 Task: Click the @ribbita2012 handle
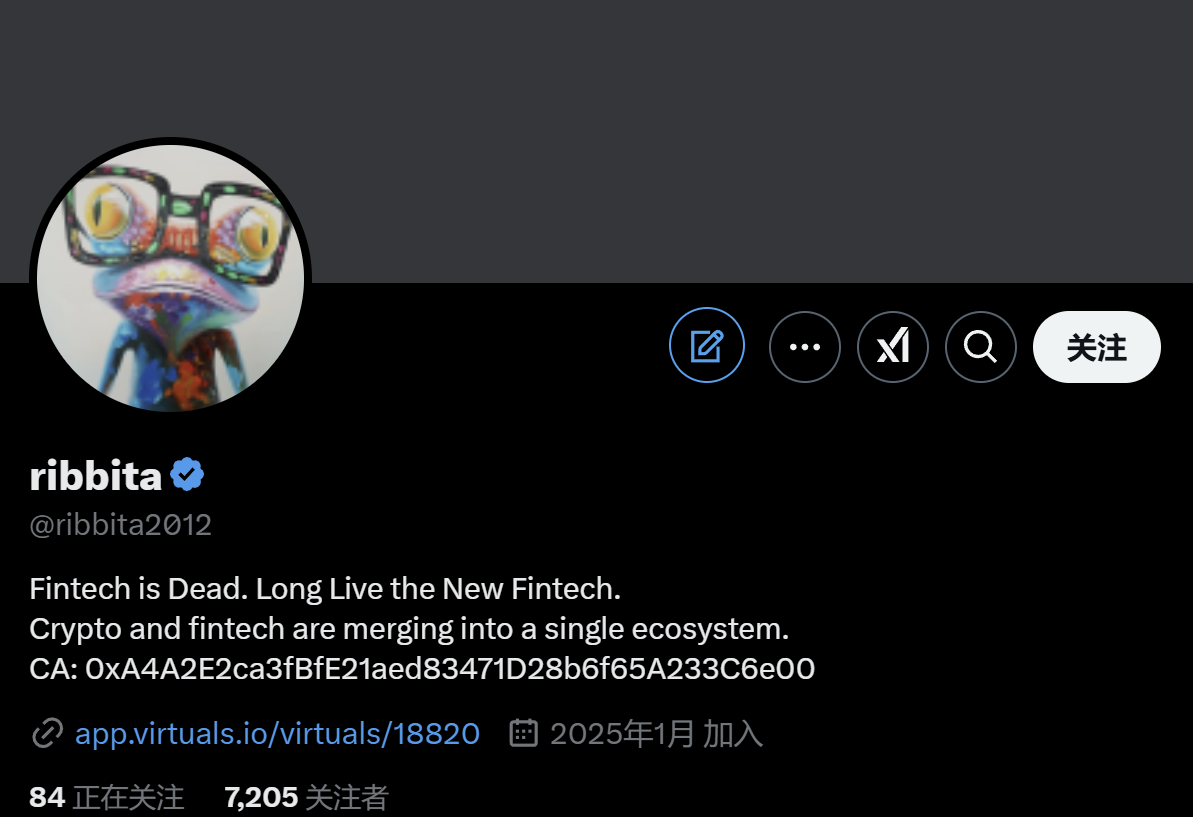click(121, 525)
